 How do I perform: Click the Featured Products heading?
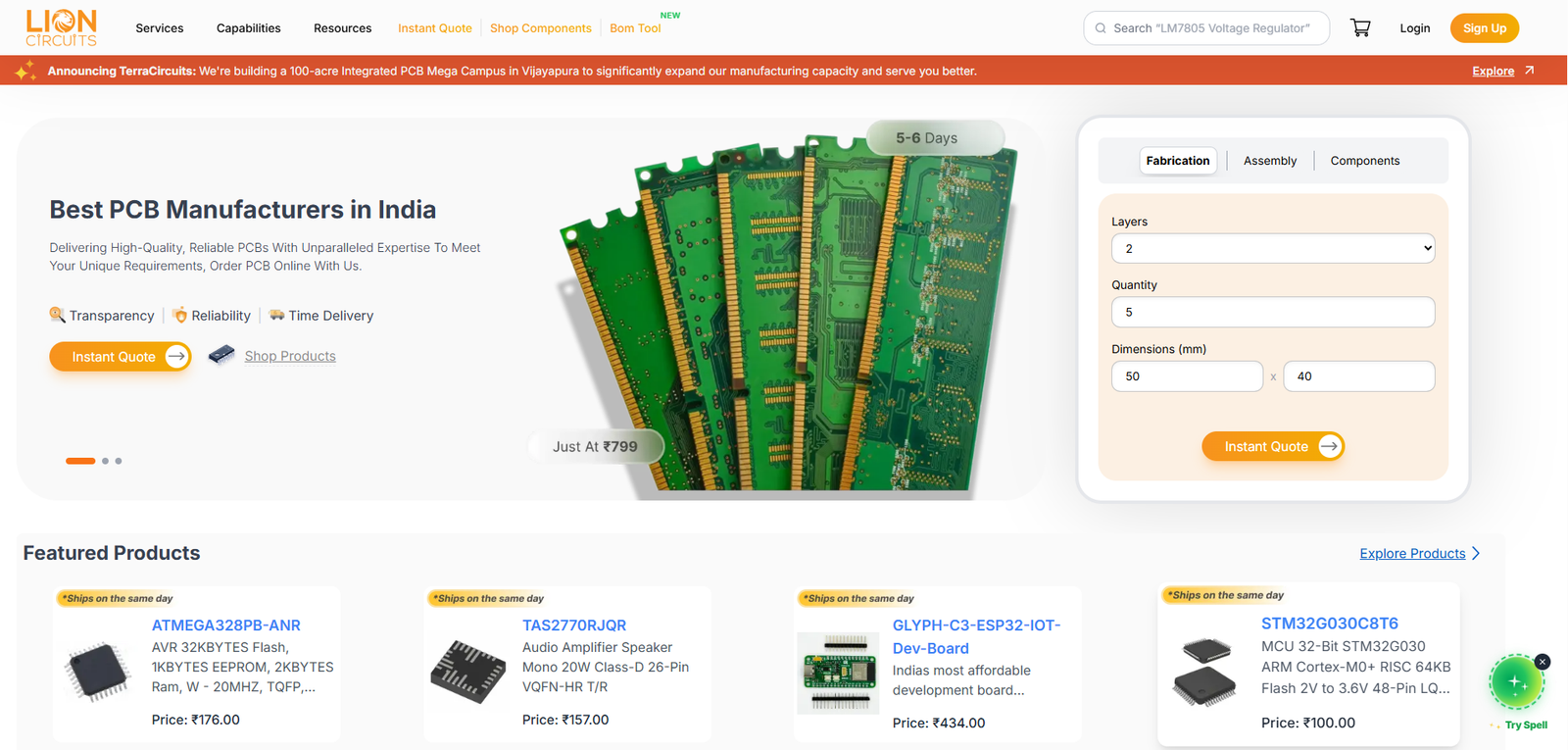pyautogui.click(x=112, y=553)
